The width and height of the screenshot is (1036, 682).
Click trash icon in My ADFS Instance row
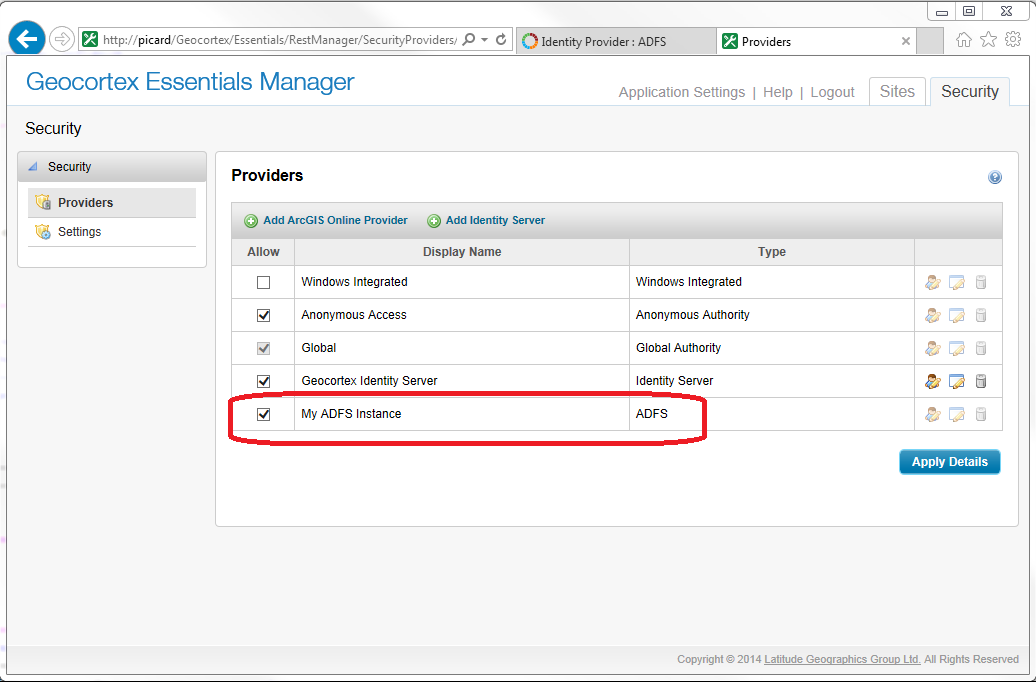980,414
